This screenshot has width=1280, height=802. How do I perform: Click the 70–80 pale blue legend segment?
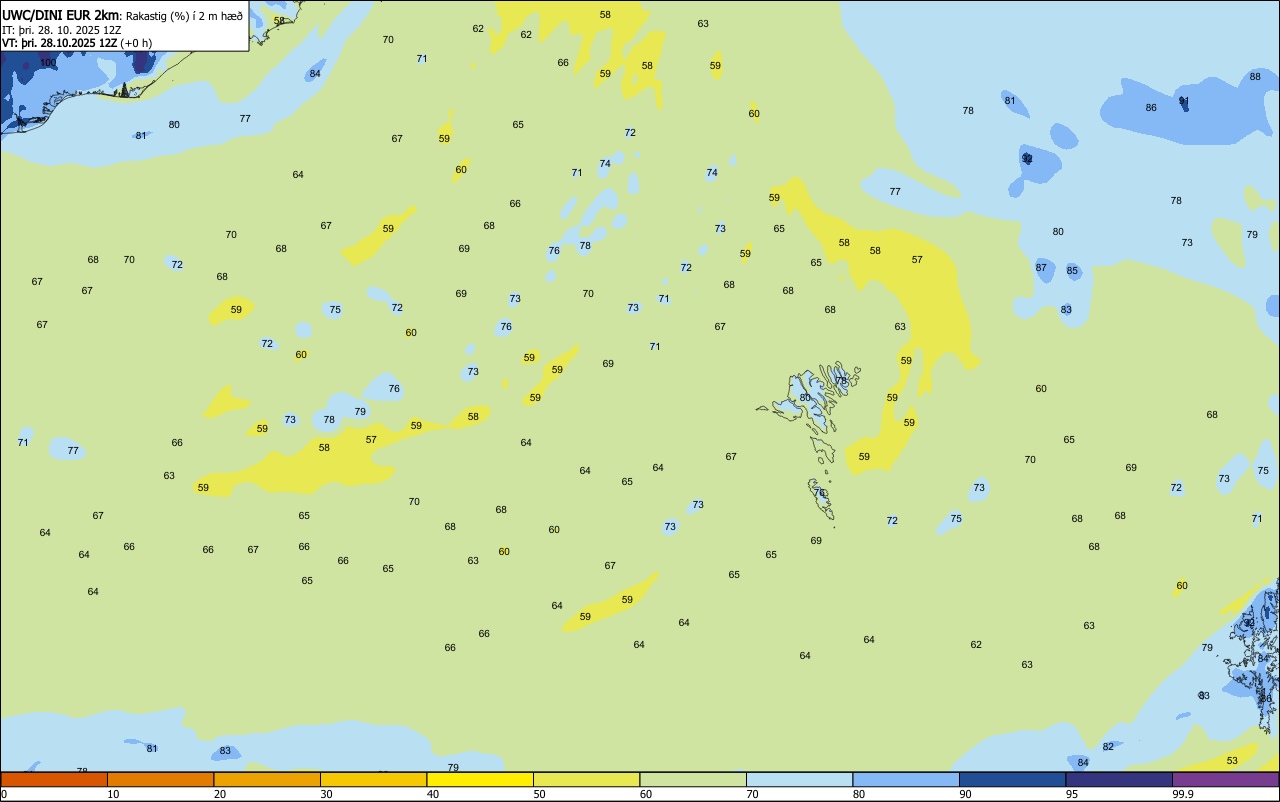coord(799,779)
